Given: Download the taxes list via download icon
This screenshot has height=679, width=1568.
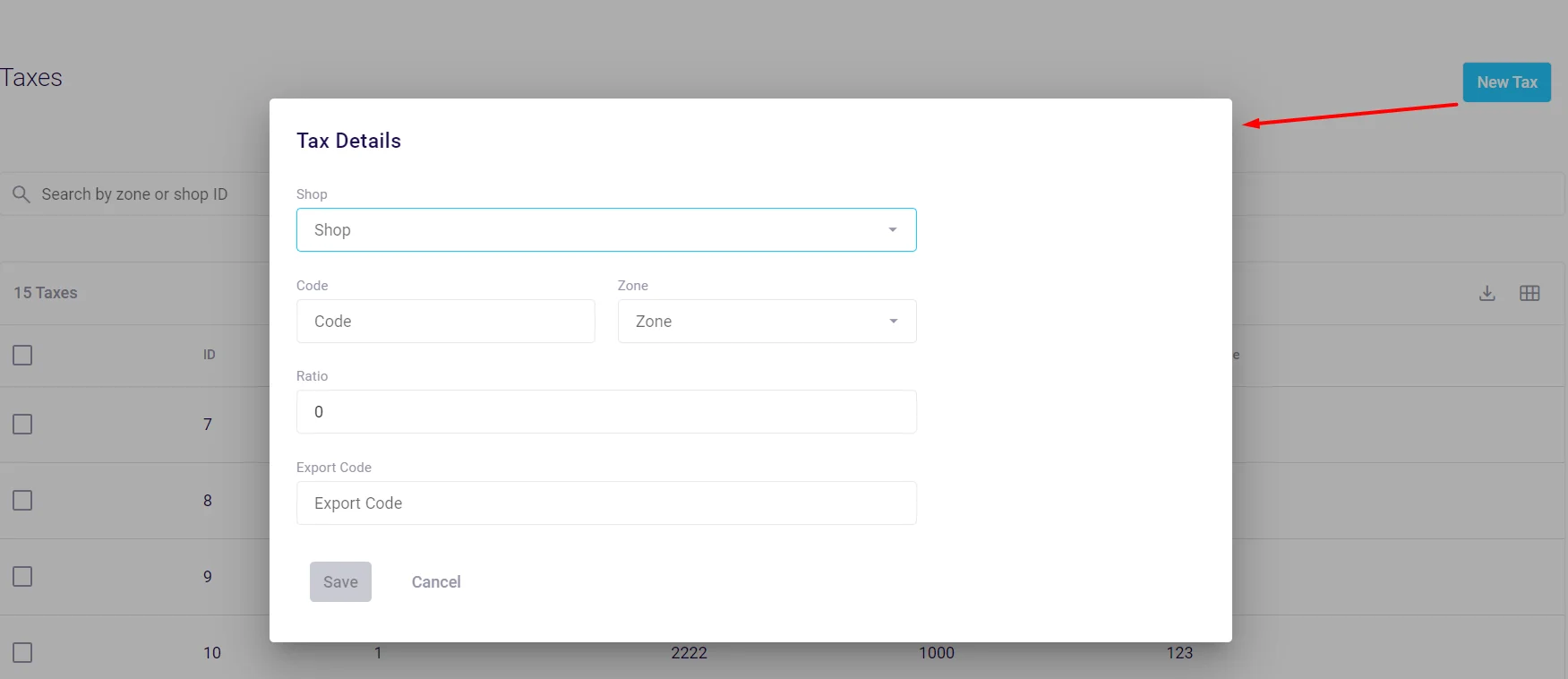Looking at the screenshot, I should tap(1487, 293).
